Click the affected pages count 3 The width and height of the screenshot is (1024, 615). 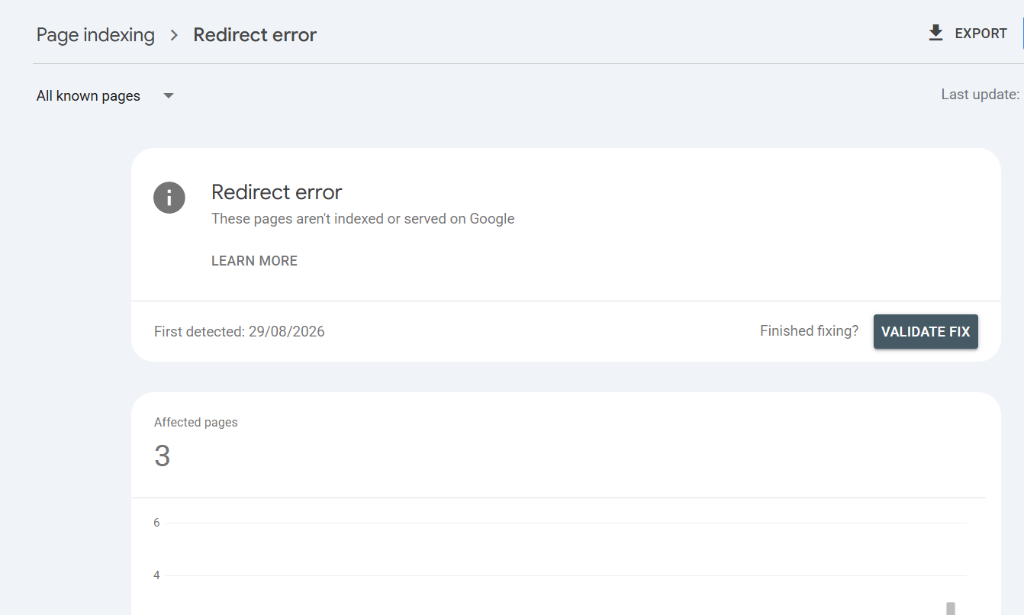(162, 456)
